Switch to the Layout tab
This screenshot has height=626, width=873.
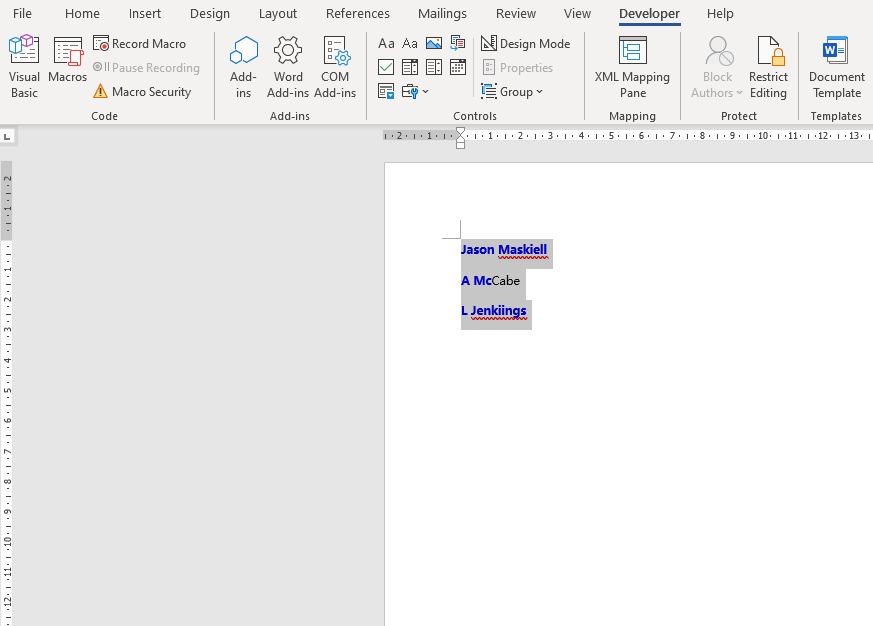(278, 13)
